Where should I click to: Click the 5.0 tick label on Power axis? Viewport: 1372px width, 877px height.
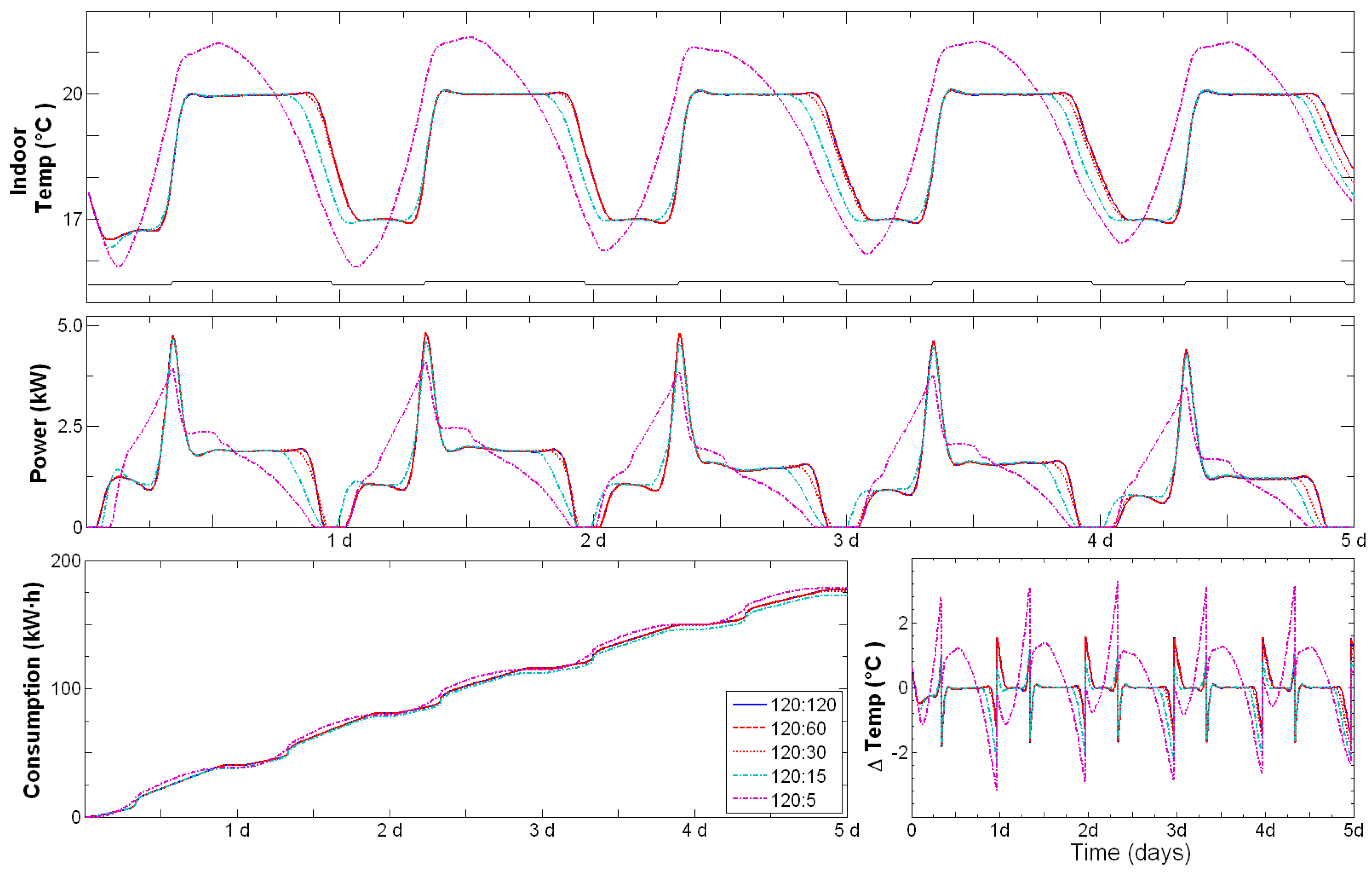pyautogui.click(x=69, y=325)
